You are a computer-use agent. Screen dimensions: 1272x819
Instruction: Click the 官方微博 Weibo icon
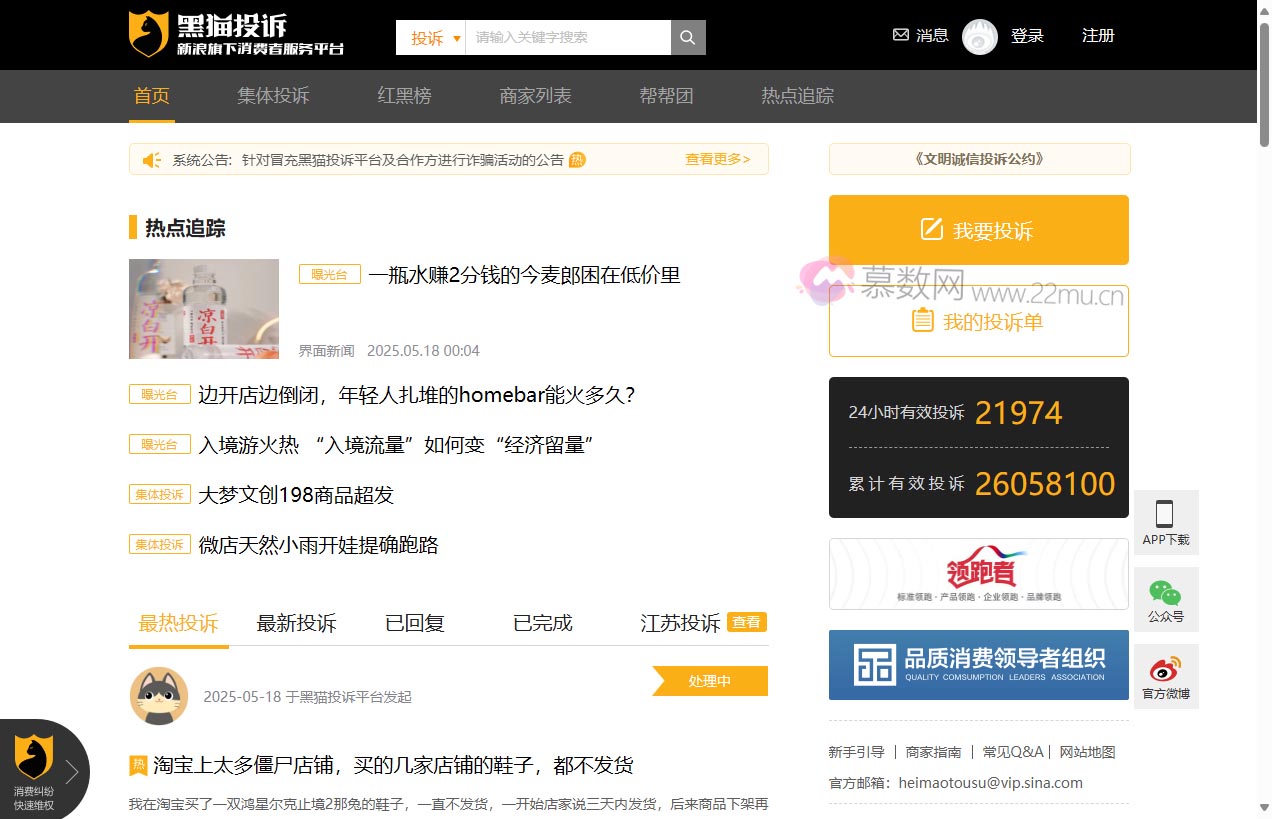point(1165,669)
